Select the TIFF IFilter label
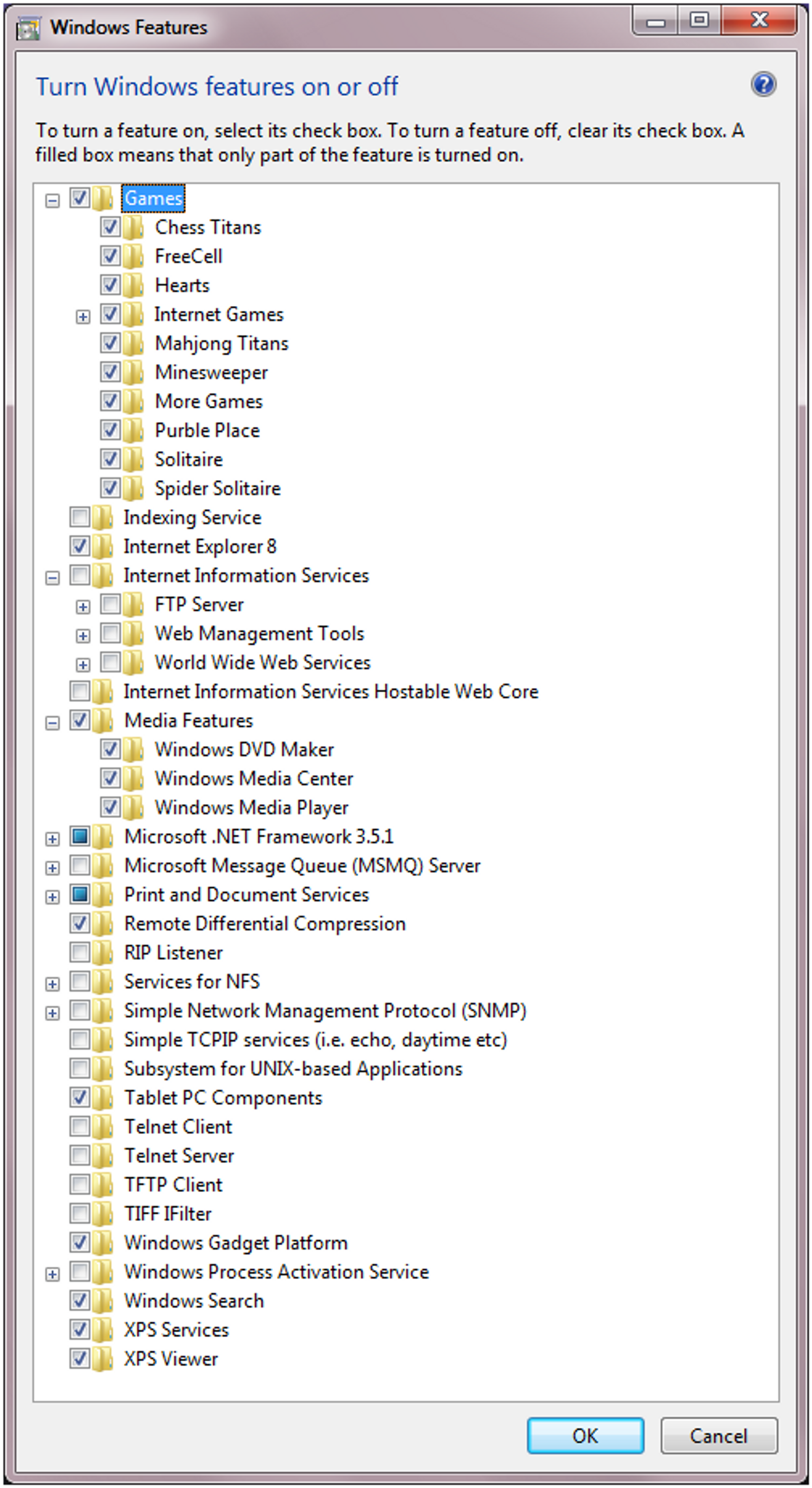The height and width of the screenshot is (1488, 812). [x=168, y=1214]
